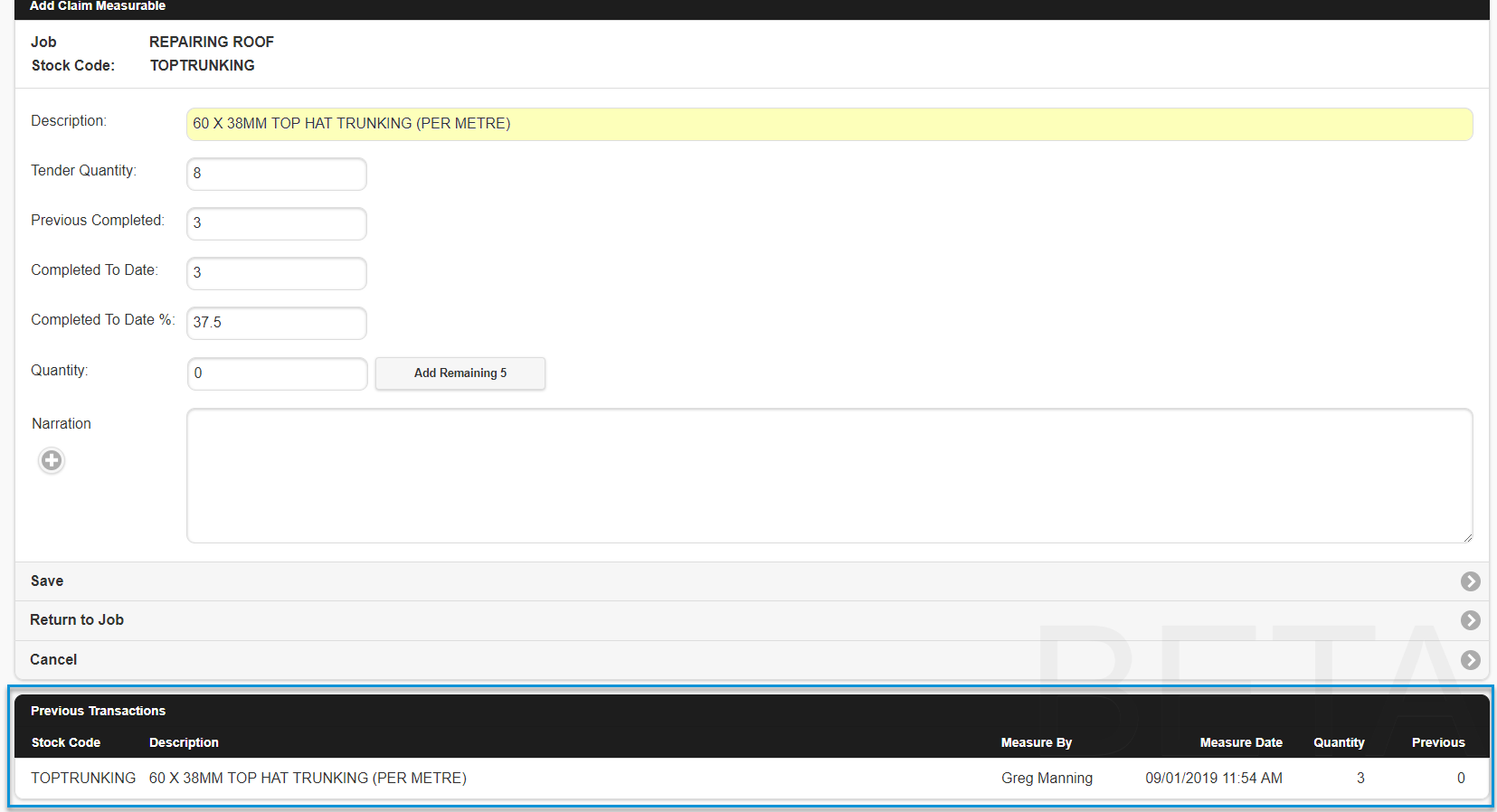Click the arrow icon on Cancel row
This screenshot has width=1497, height=812.
[x=1470, y=660]
